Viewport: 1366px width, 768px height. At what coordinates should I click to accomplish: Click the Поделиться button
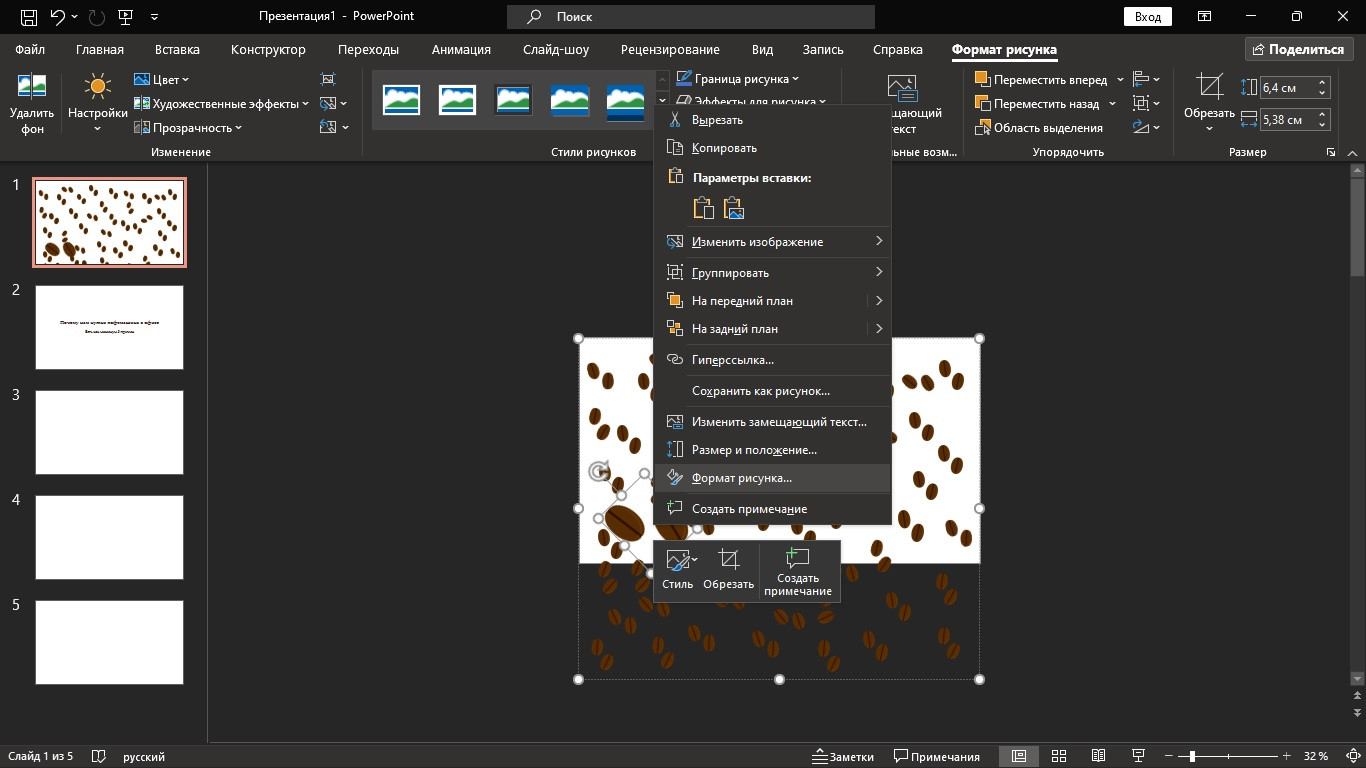(1297, 49)
